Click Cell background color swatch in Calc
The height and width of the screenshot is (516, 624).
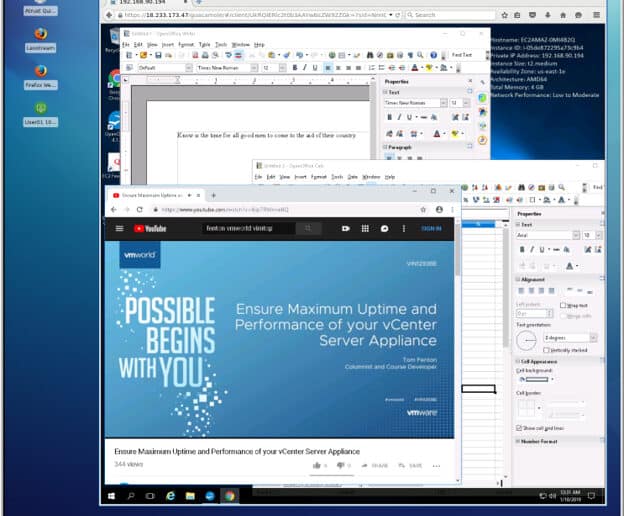coord(536,380)
